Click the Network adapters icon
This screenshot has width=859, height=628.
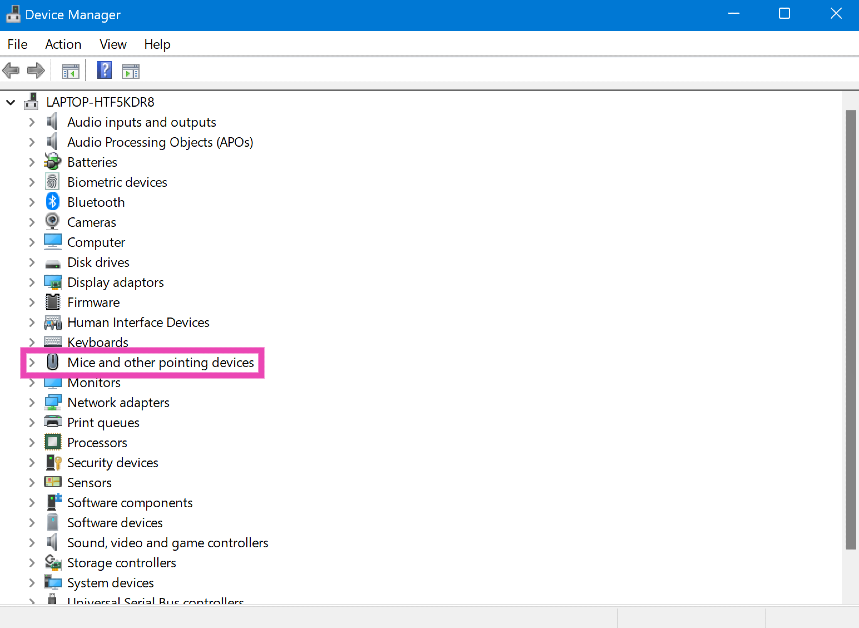pyautogui.click(x=53, y=402)
